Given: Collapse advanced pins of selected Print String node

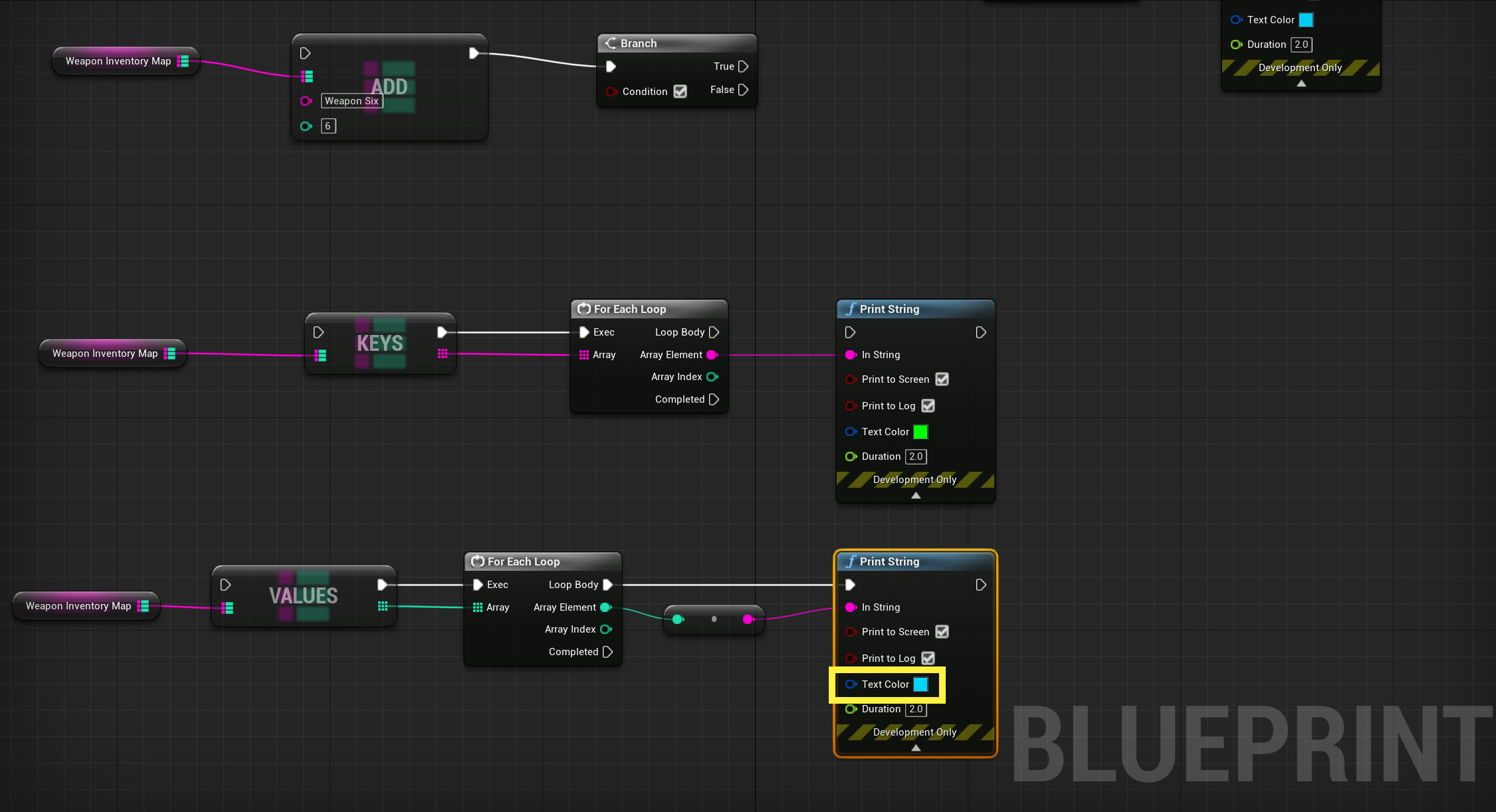Looking at the screenshot, I should coord(916,748).
